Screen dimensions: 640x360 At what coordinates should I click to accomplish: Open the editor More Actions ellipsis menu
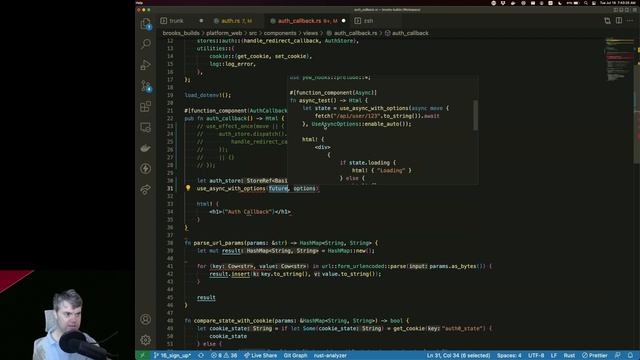tap(630, 21)
